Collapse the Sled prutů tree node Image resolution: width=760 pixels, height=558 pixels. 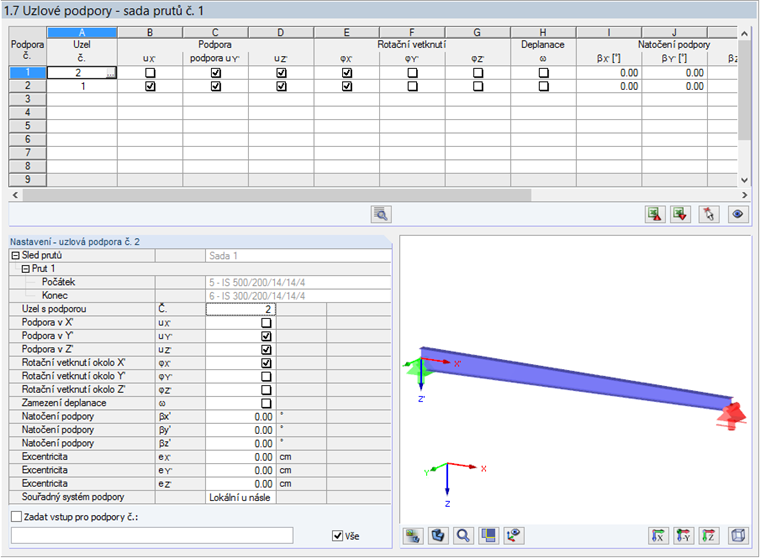tap(16, 255)
